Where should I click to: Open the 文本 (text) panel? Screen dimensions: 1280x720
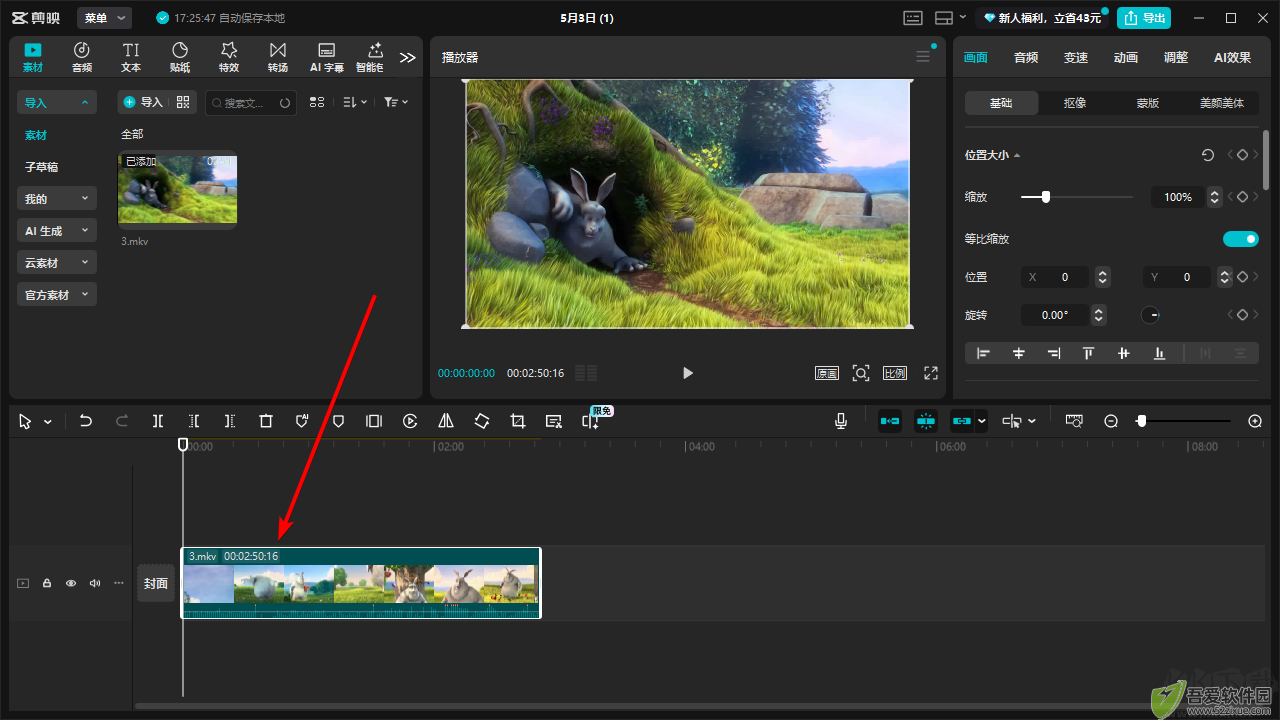tap(131, 57)
